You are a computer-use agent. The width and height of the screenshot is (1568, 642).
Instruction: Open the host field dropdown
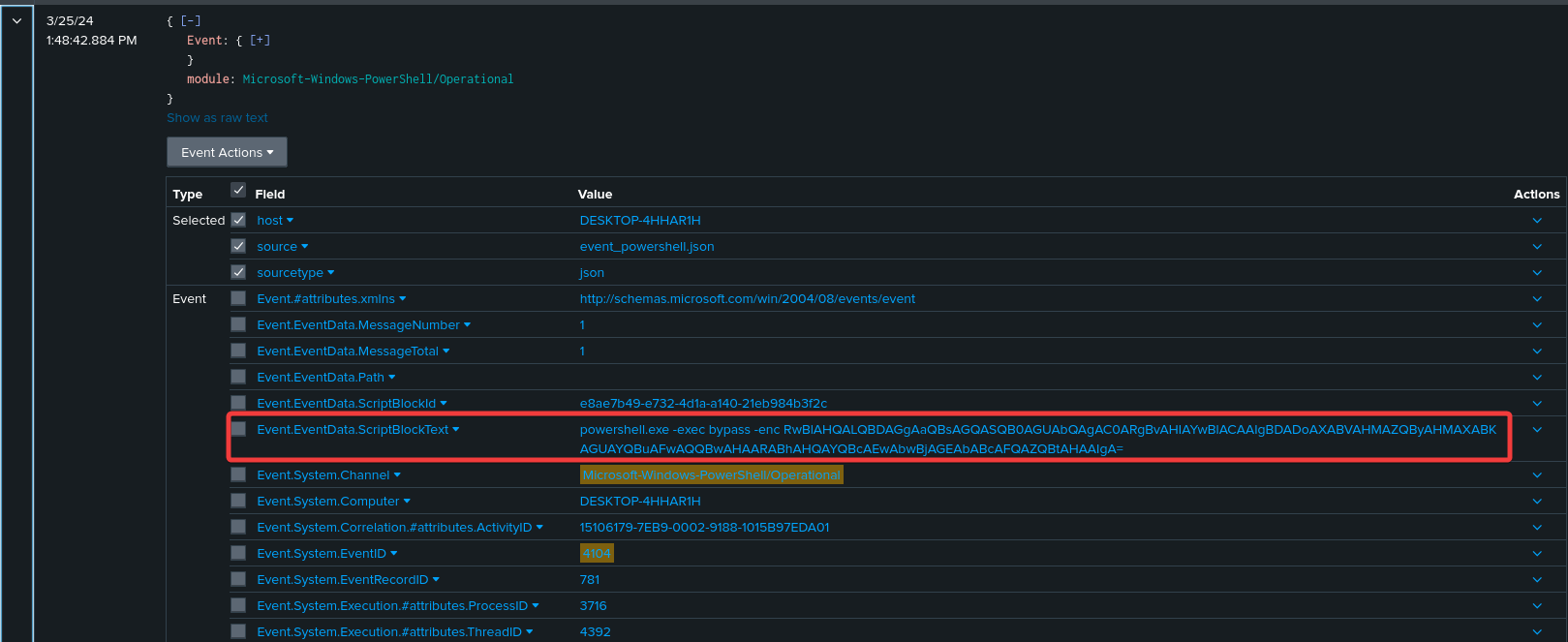275,221
